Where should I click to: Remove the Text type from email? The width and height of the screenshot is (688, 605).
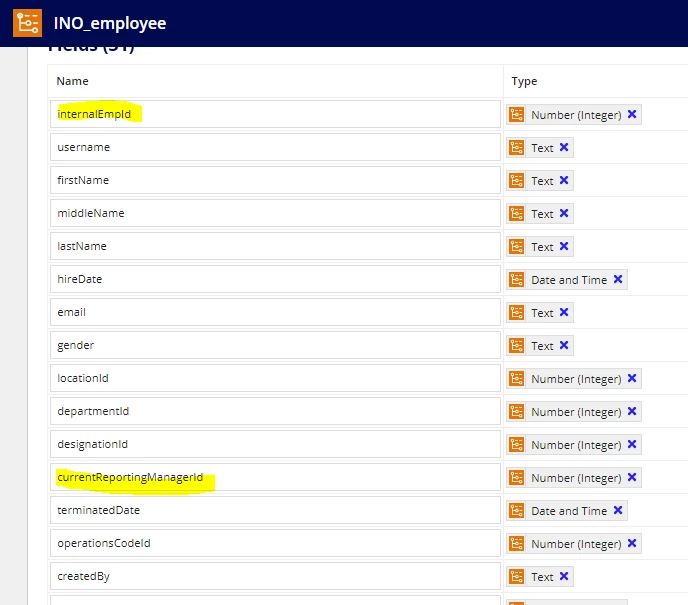click(x=564, y=312)
